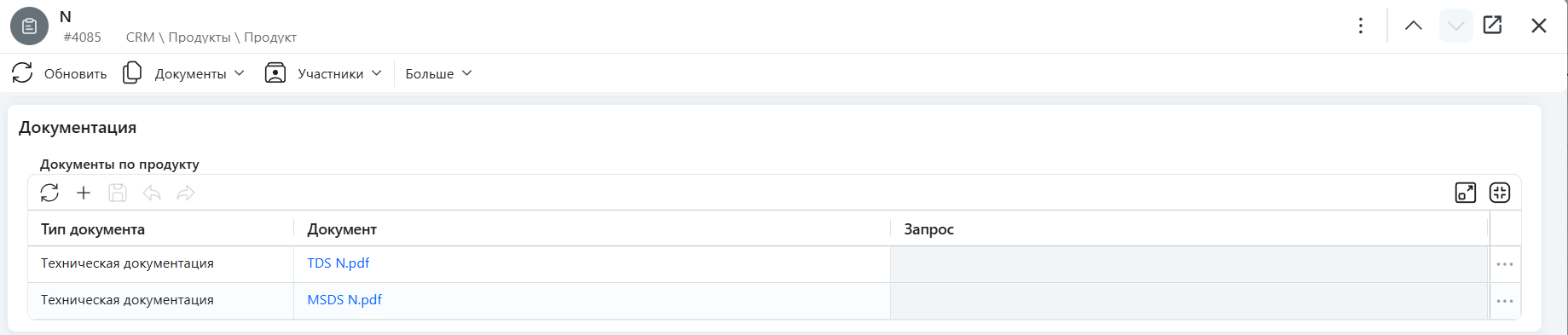Click the save icon in table toolbar
The image size is (1568, 335).
coord(118,193)
